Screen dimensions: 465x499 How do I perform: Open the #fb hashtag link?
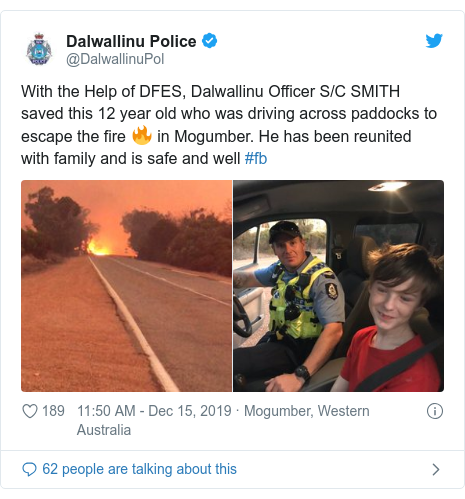[x=256, y=159]
